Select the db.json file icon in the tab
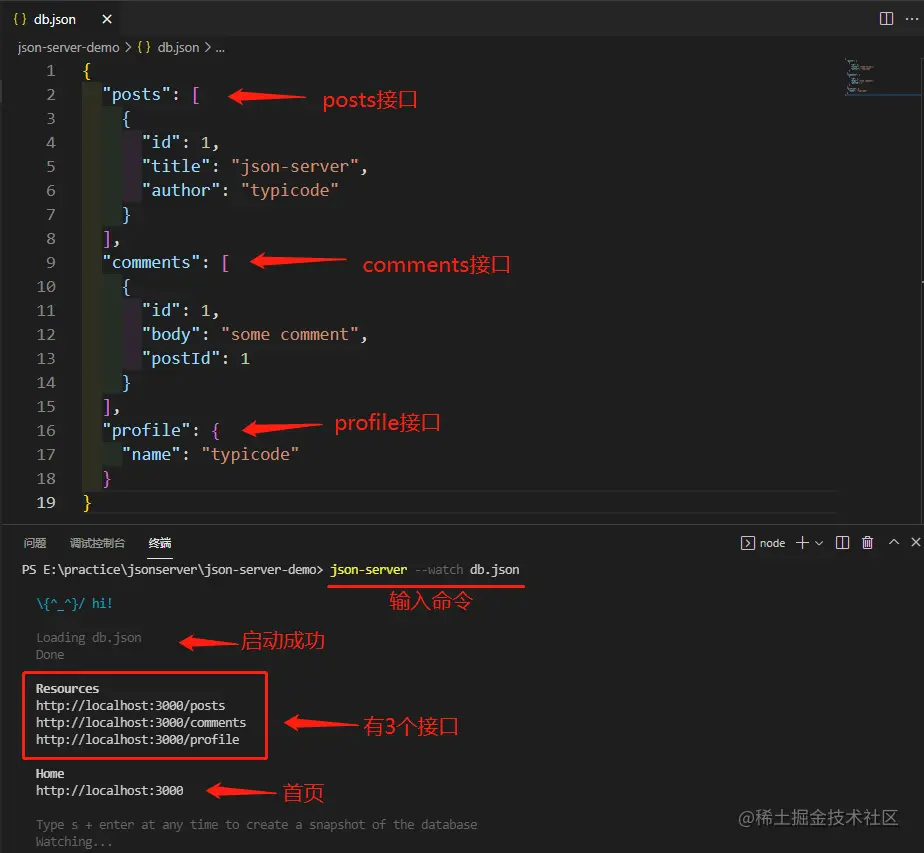 click(22, 18)
